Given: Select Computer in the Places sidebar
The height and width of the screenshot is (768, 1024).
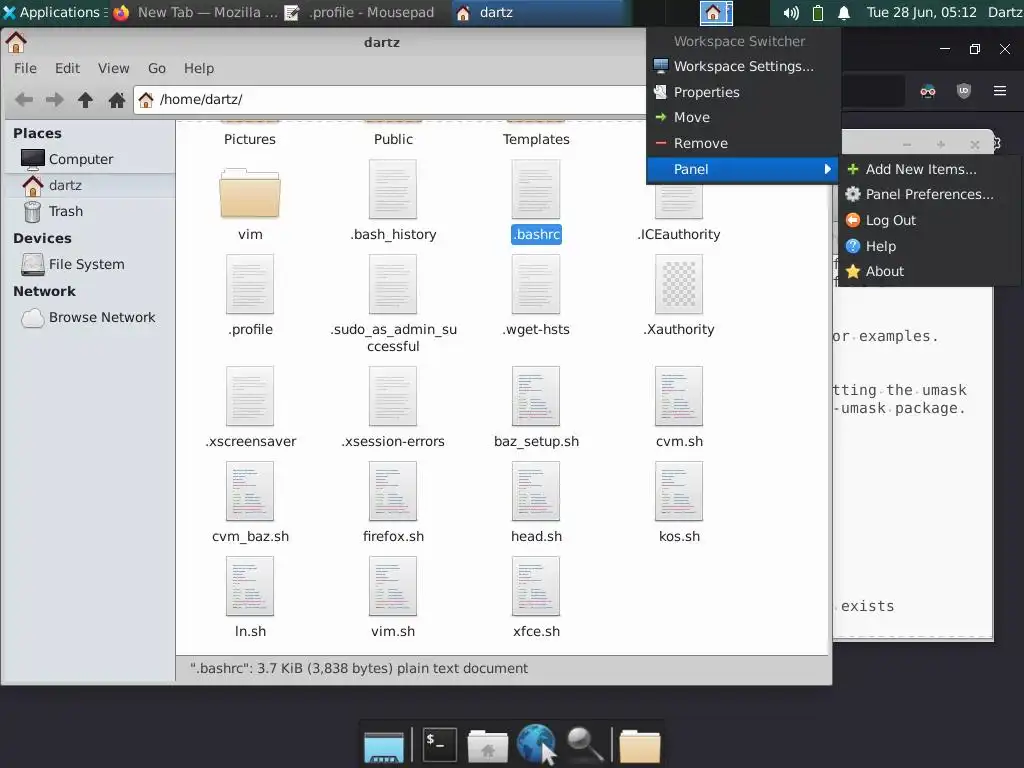Looking at the screenshot, I should (x=89, y=159).
